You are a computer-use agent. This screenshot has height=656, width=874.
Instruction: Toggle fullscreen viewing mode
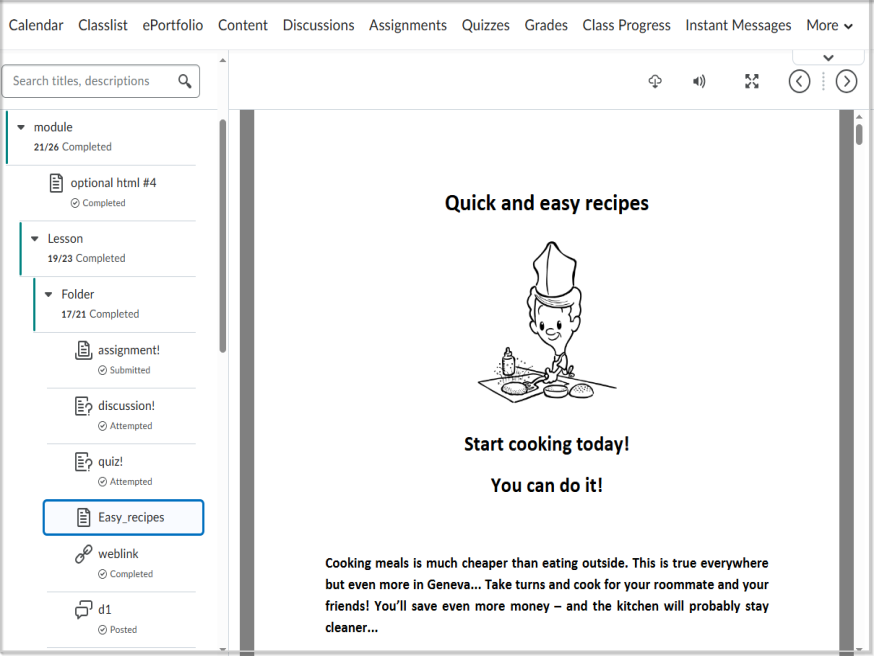click(x=752, y=81)
